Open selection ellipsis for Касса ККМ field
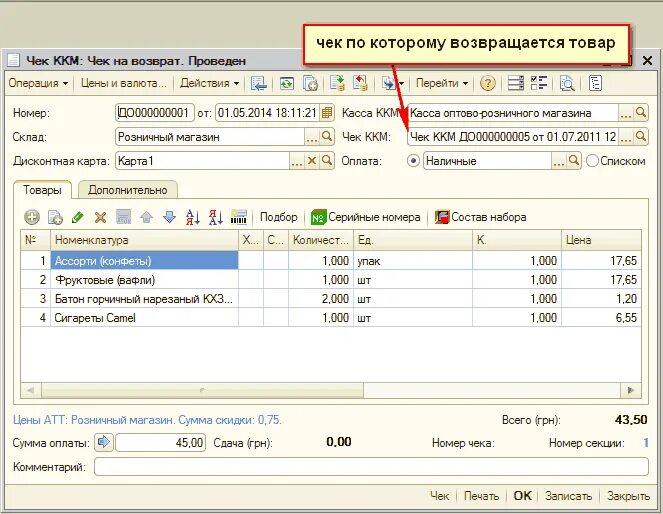 (x=626, y=113)
